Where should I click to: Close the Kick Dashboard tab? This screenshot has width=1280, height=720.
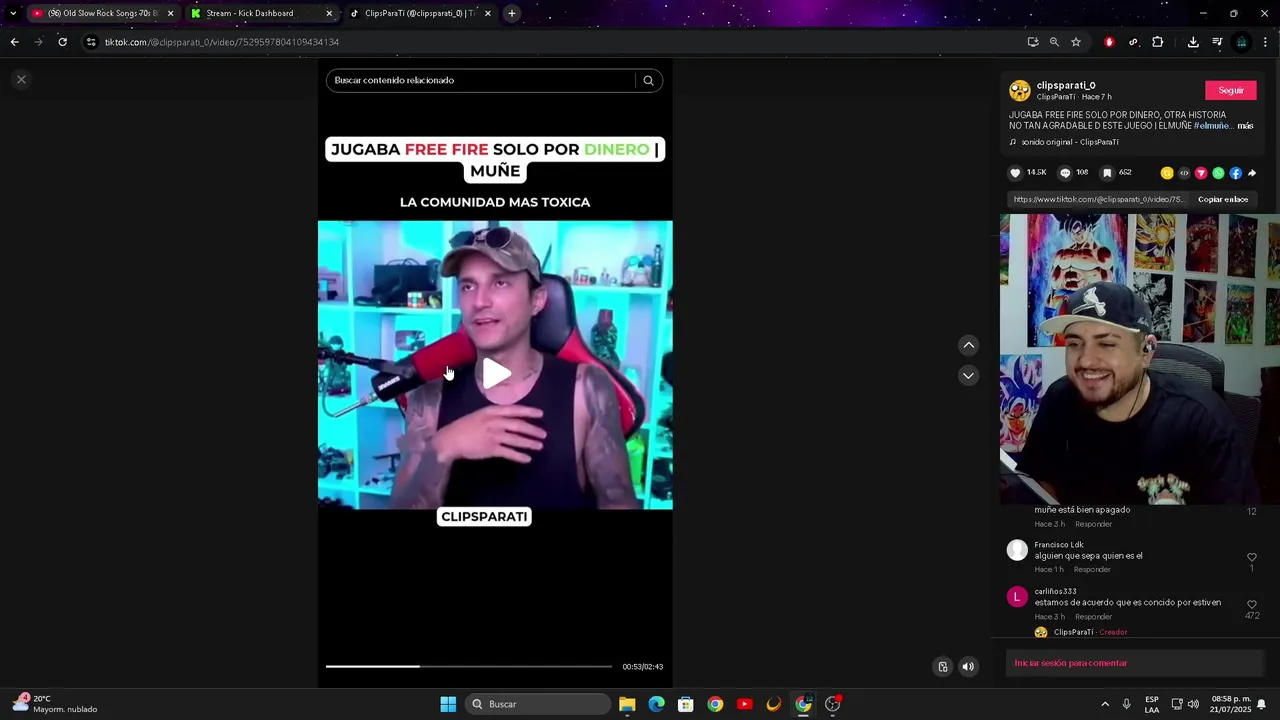pyautogui.click(x=329, y=13)
